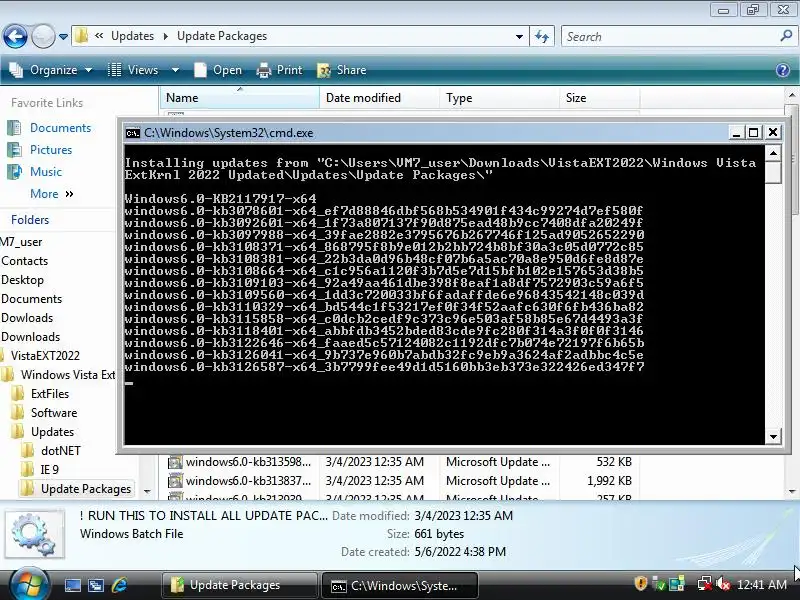The height and width of the screenshot is (600, 800).
Task: Open the address bar history dropdown
Action: coord(519,36)
